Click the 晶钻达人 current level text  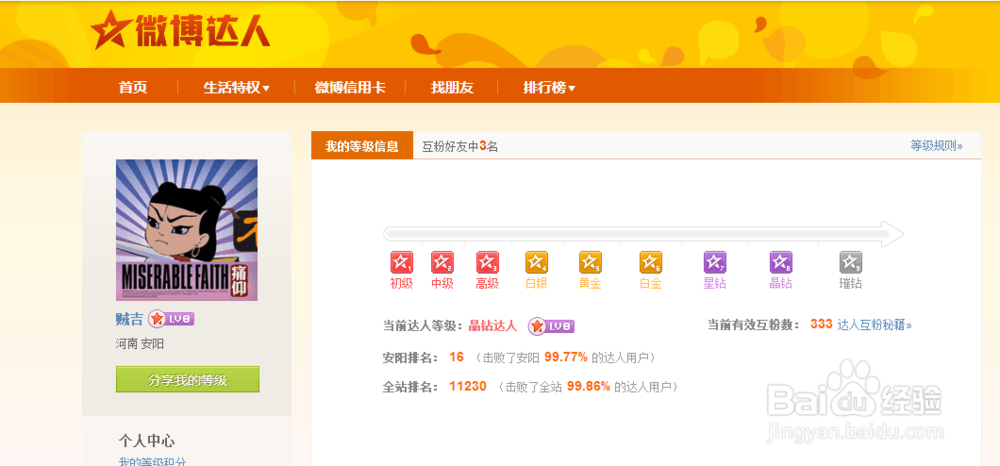tap(492, 325)
